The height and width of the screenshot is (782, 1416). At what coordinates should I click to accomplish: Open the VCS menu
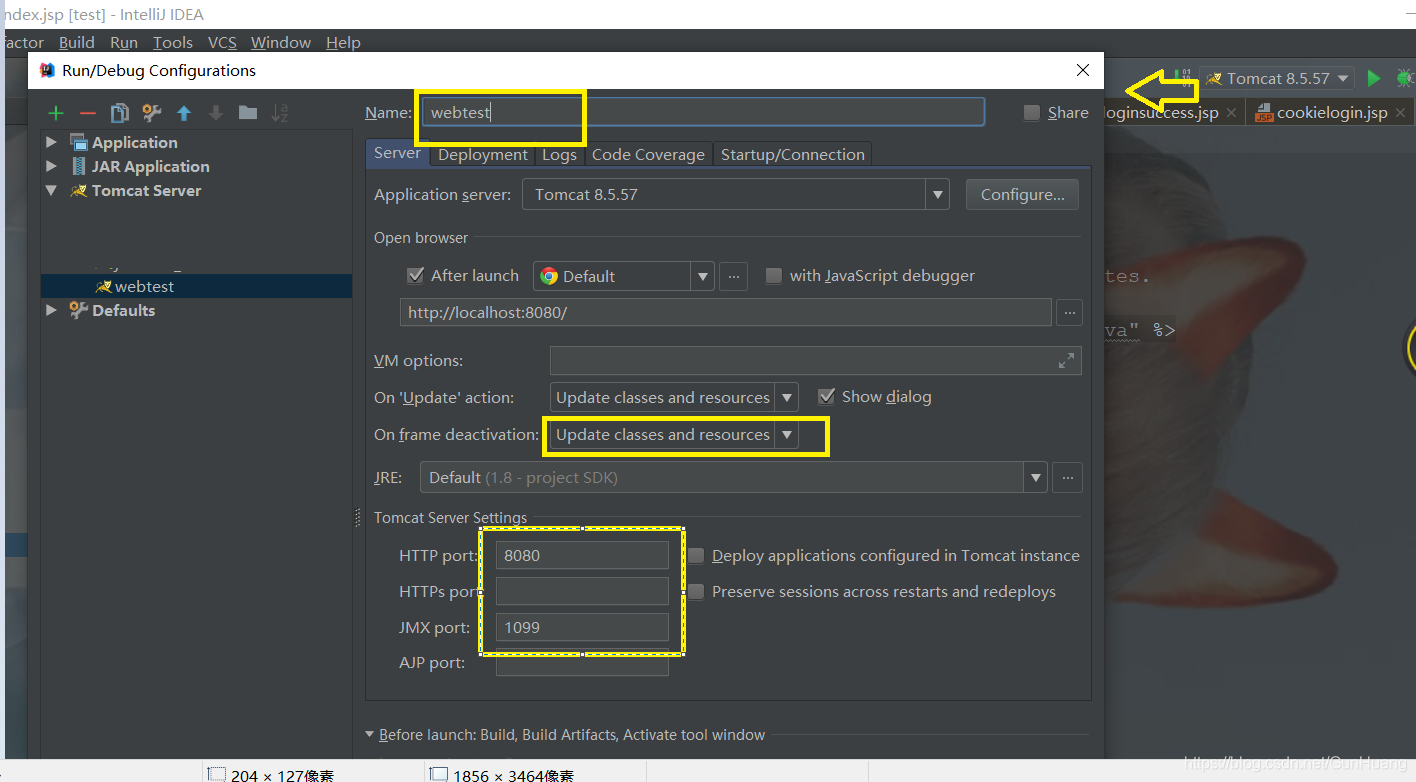pos(222,42)
